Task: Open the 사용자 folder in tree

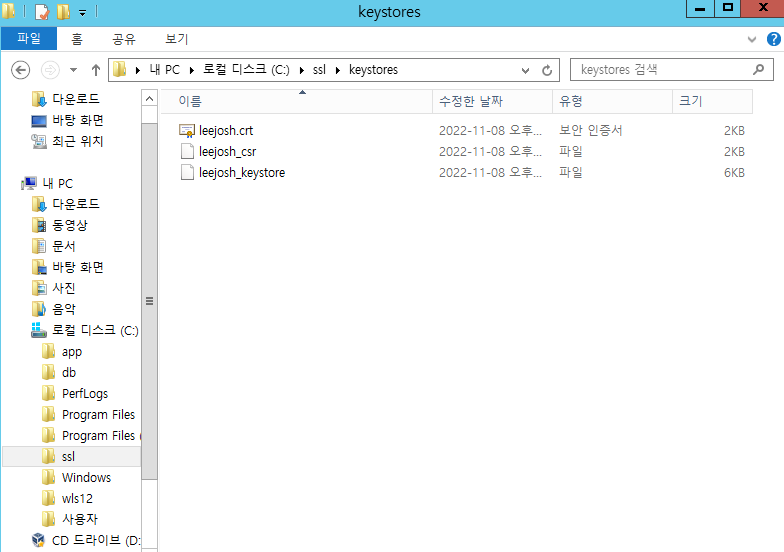Action: 80,520
